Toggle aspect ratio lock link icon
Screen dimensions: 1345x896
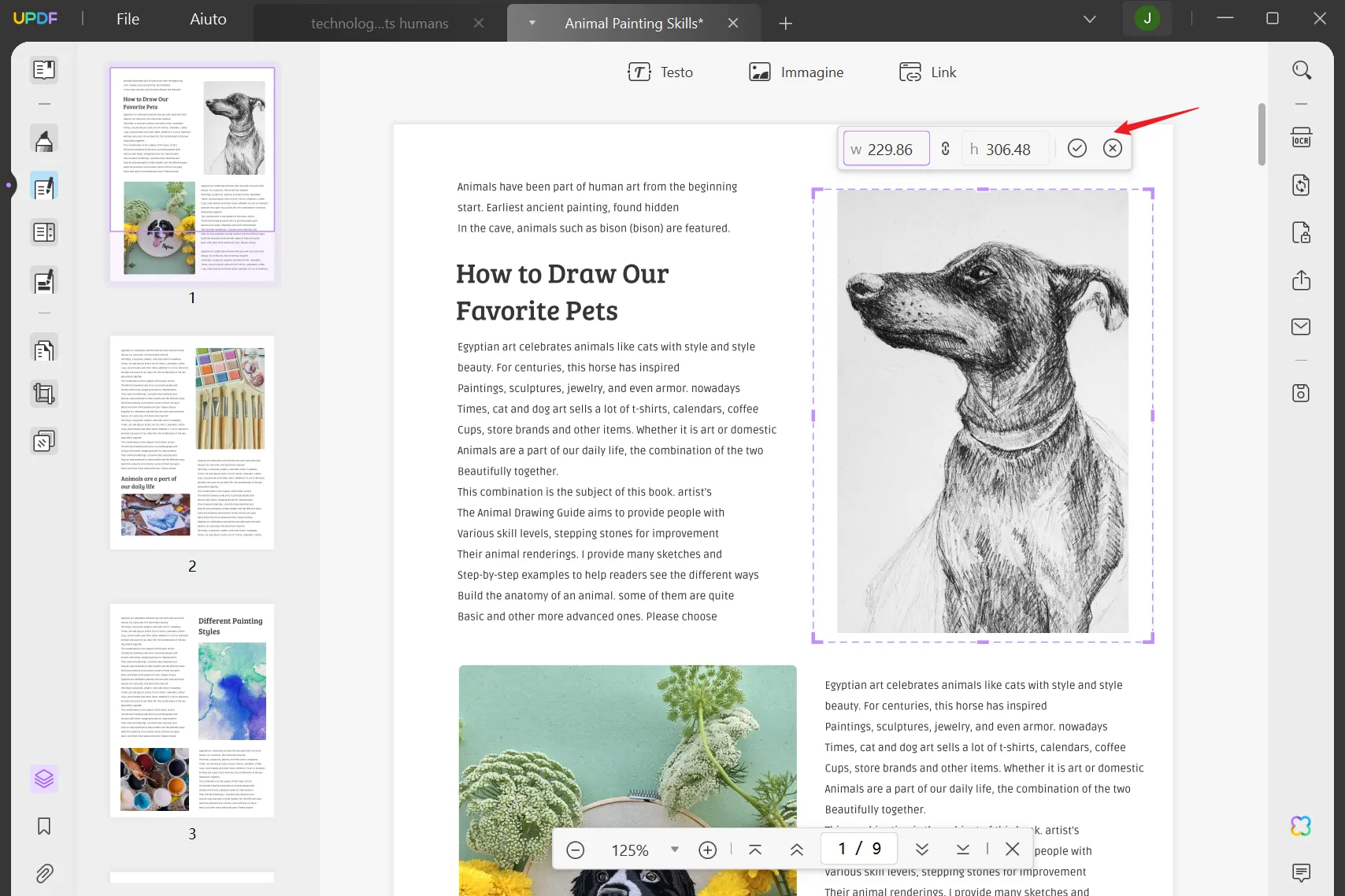click(x=946, y=149)
